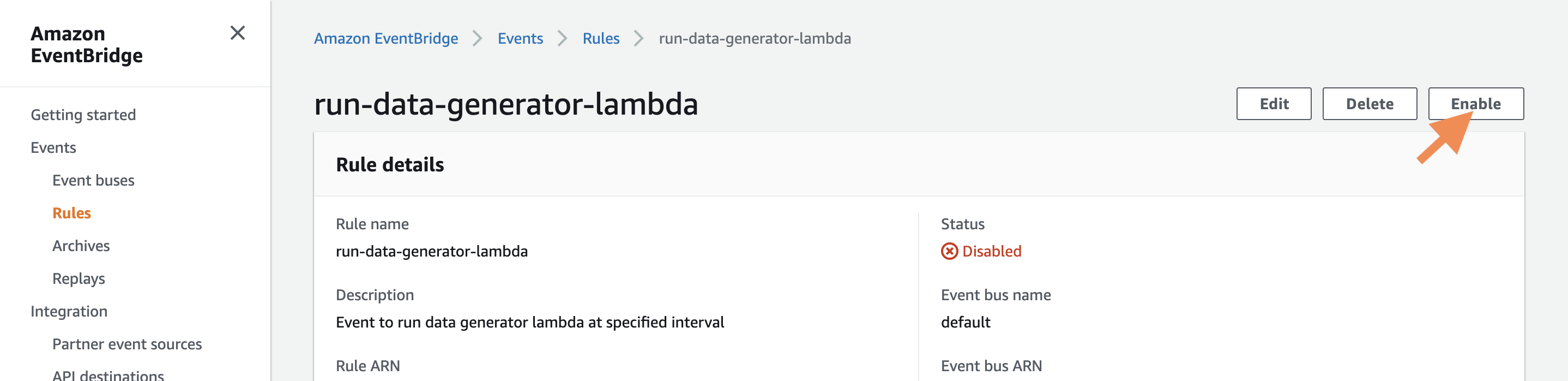Open Replays in the sidebar
The height and width of the screenshot is (381, 1568).
[79, 278]
